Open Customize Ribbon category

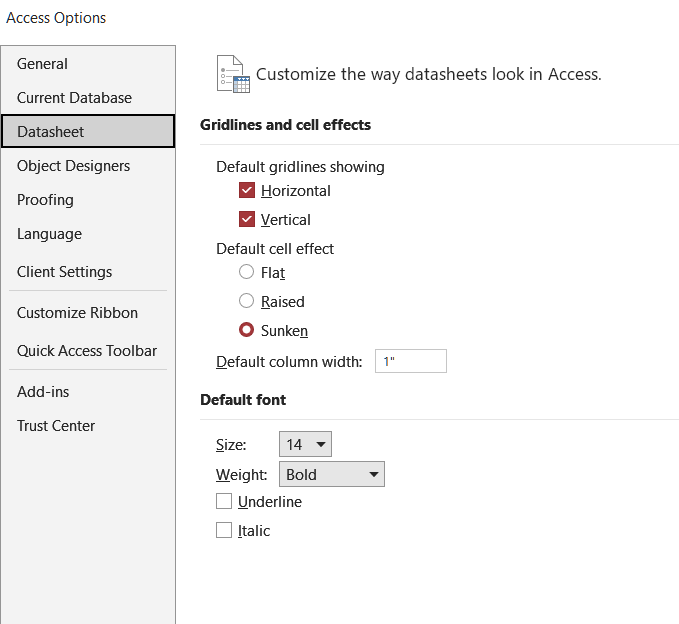pos(88,313)
